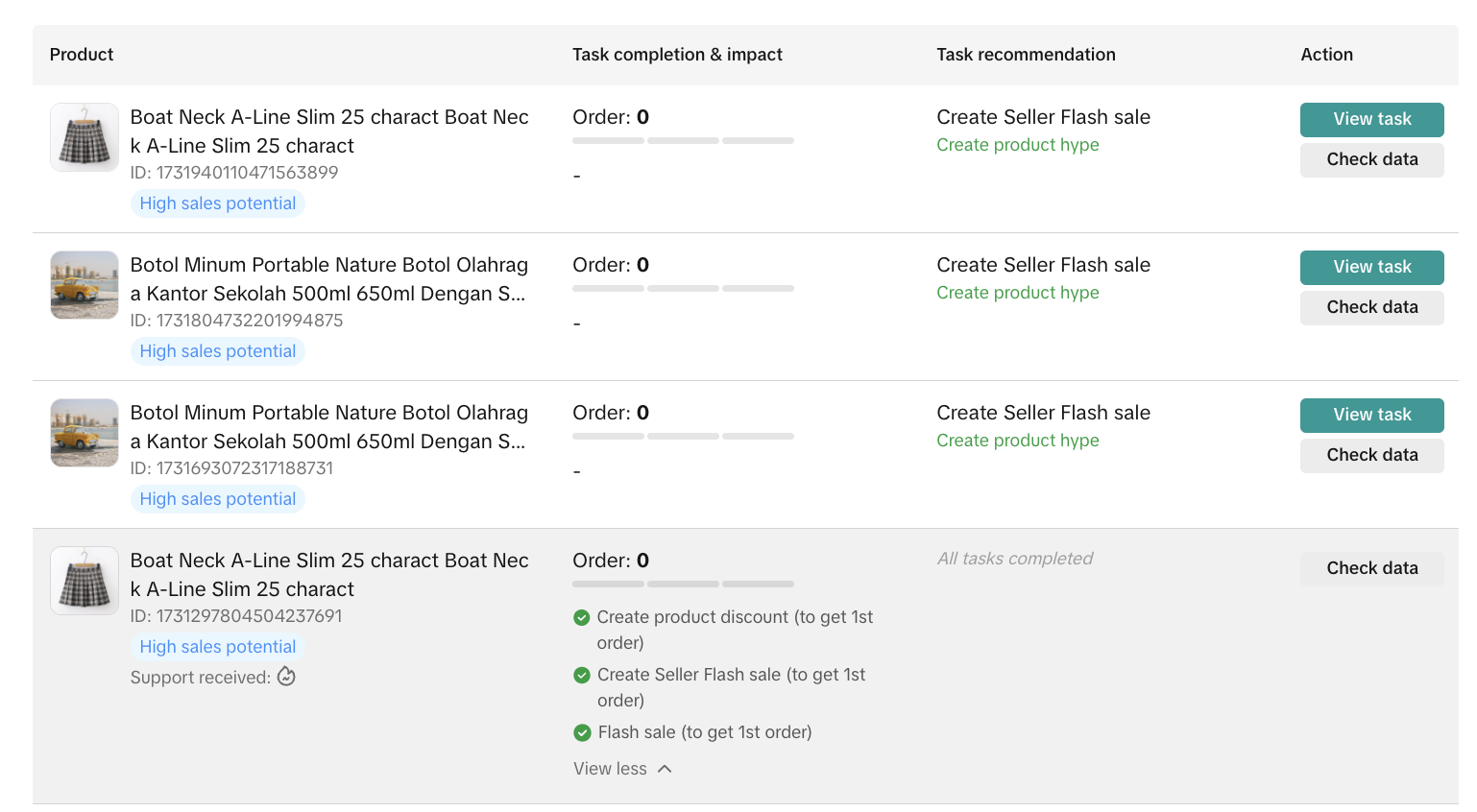Click Check data in the All tasks completed row
Image resolution: width=1477 pixels, height=812 pixels.
[1371, 568]
